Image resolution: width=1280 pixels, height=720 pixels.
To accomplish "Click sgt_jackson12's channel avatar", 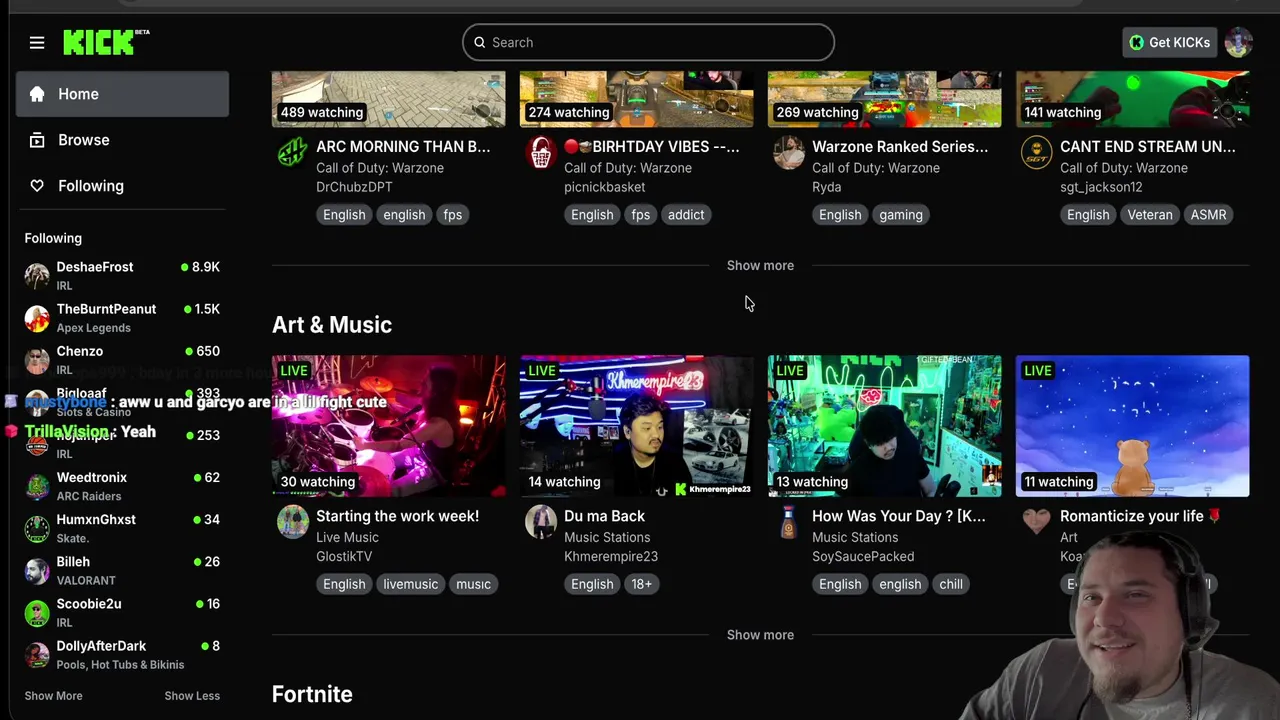I will 1037,152.
